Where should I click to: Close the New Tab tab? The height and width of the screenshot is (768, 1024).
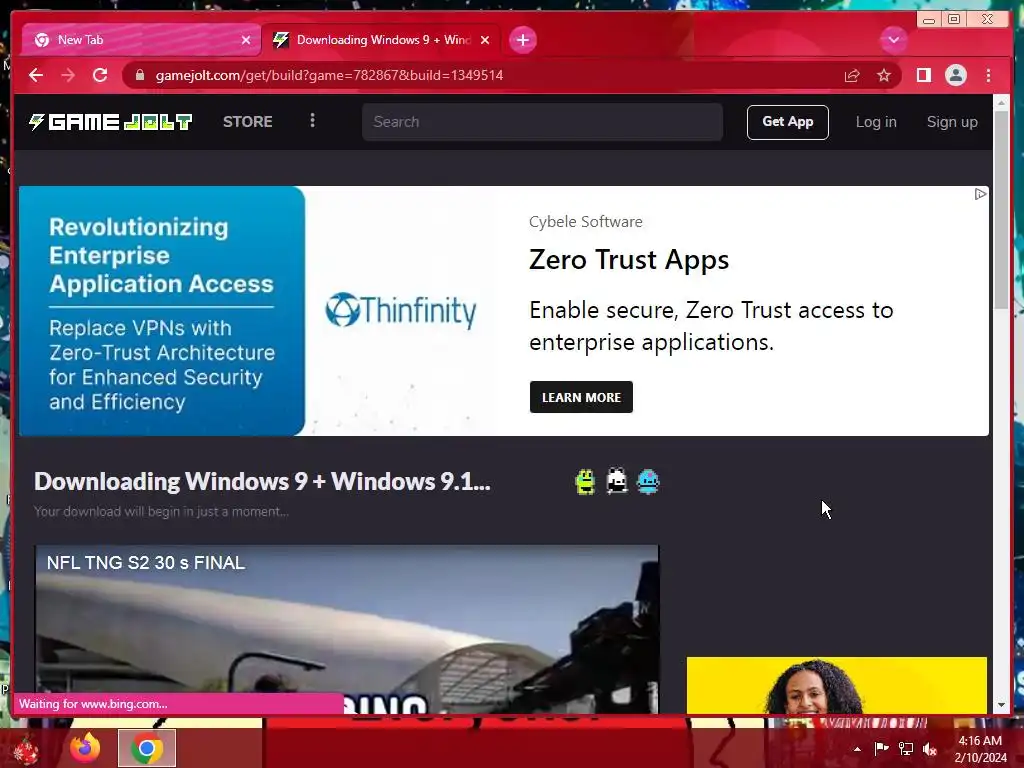(x=246, y=40)
